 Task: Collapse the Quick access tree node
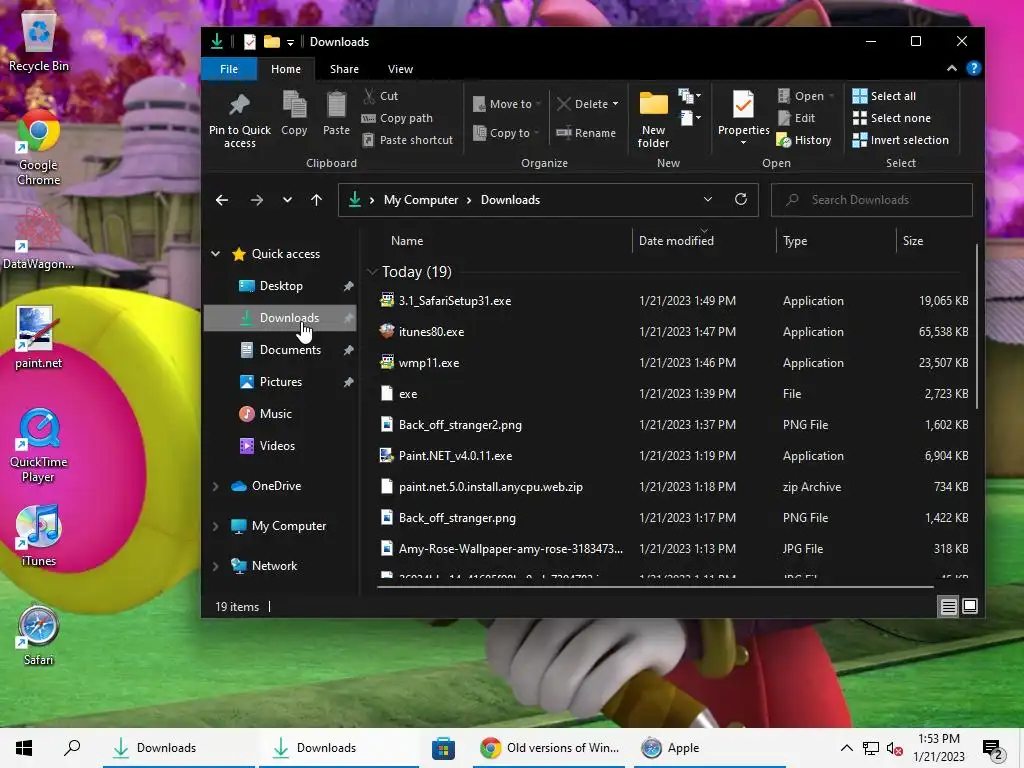click(216, 253)
